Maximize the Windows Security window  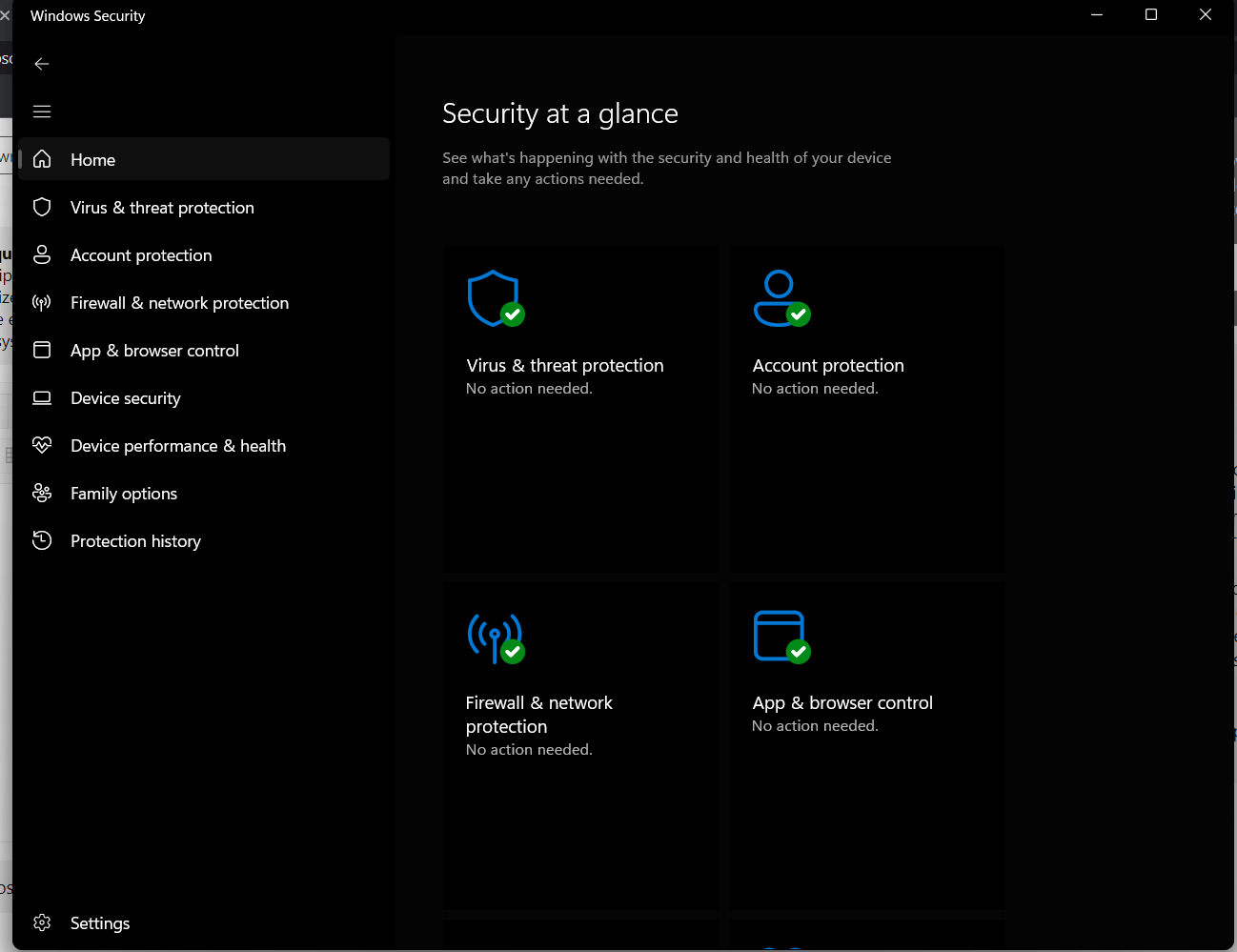[x=1151, y=14]
